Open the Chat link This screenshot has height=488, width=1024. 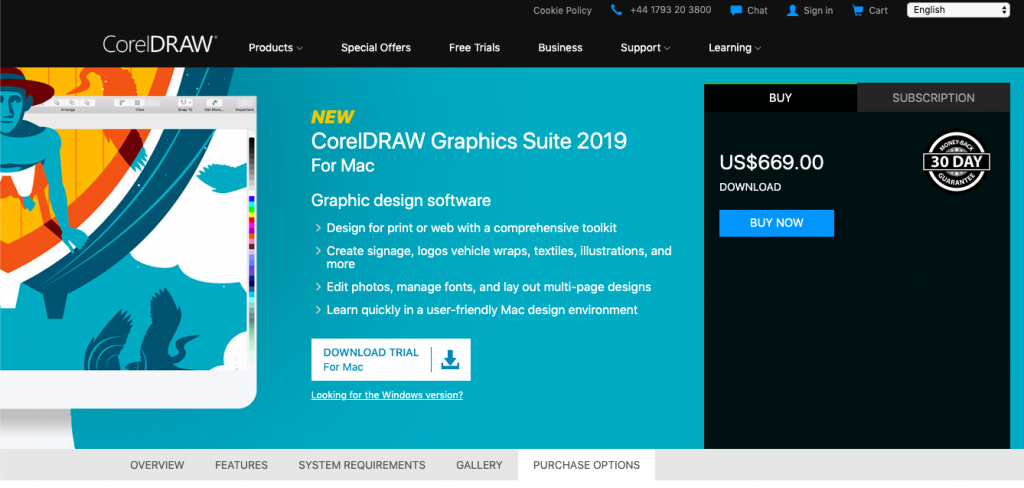point(757,10)
